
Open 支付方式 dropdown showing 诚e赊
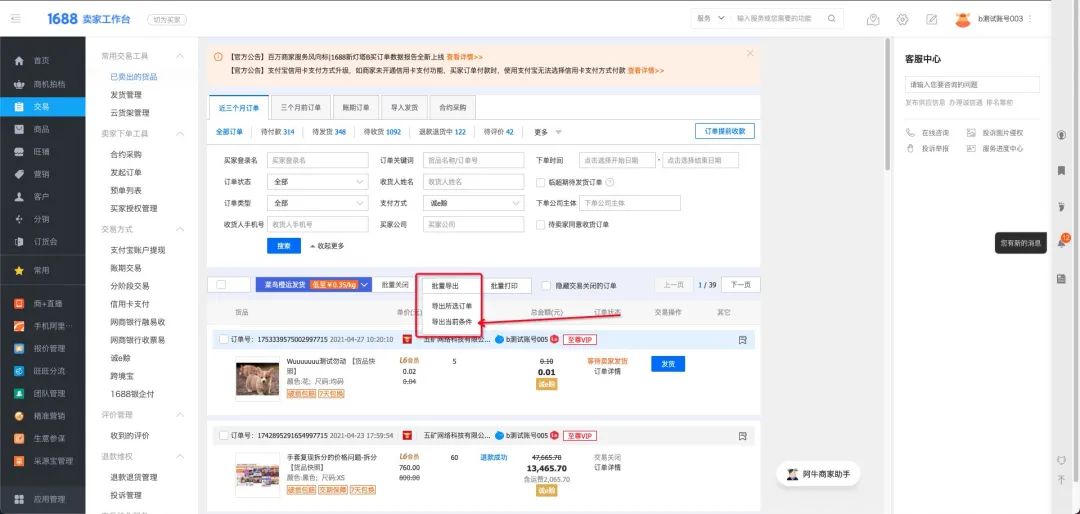coord(473,203)
